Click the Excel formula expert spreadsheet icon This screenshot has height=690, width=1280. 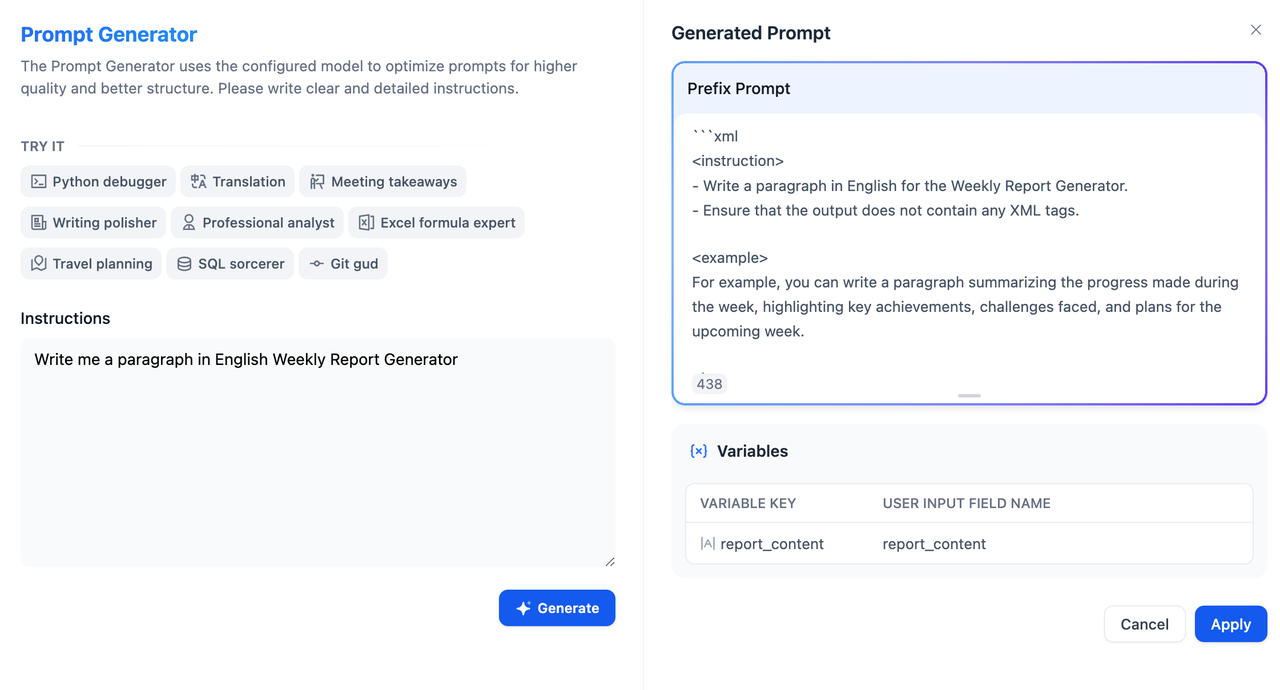(x=367, y=223)
